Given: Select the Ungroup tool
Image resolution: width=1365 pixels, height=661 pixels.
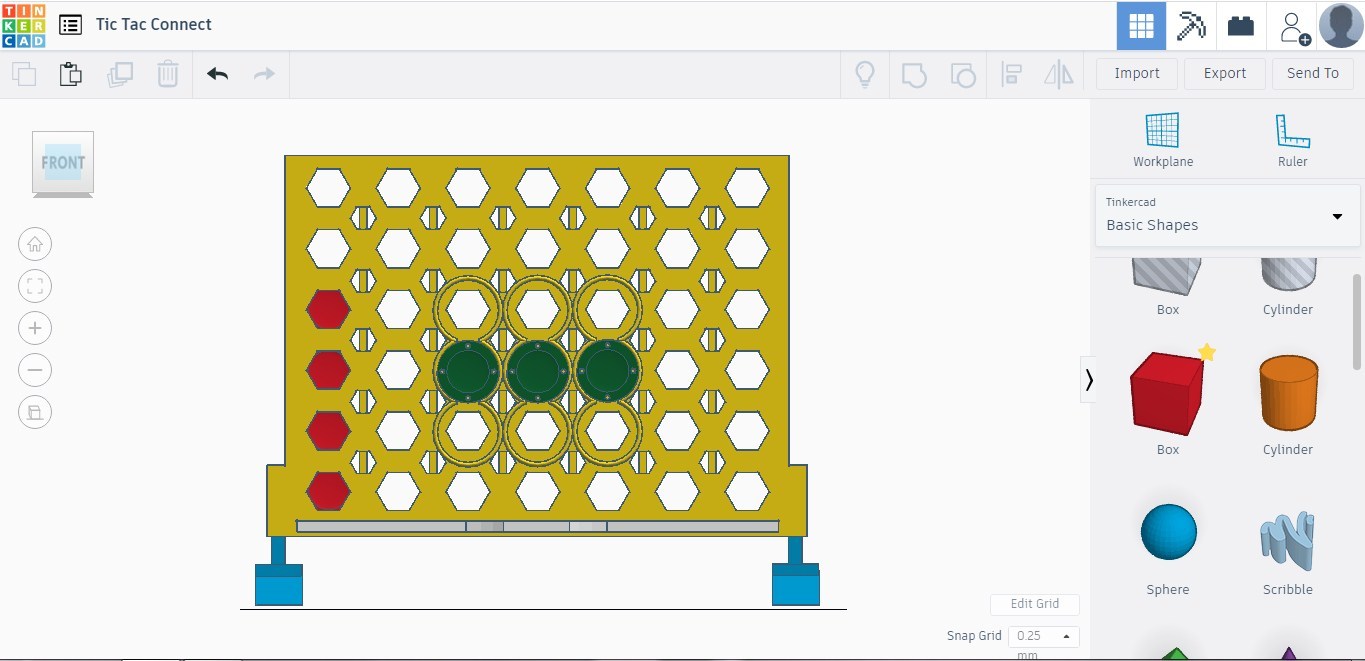Looking at the screenshot, I should [x=962, y=73].
